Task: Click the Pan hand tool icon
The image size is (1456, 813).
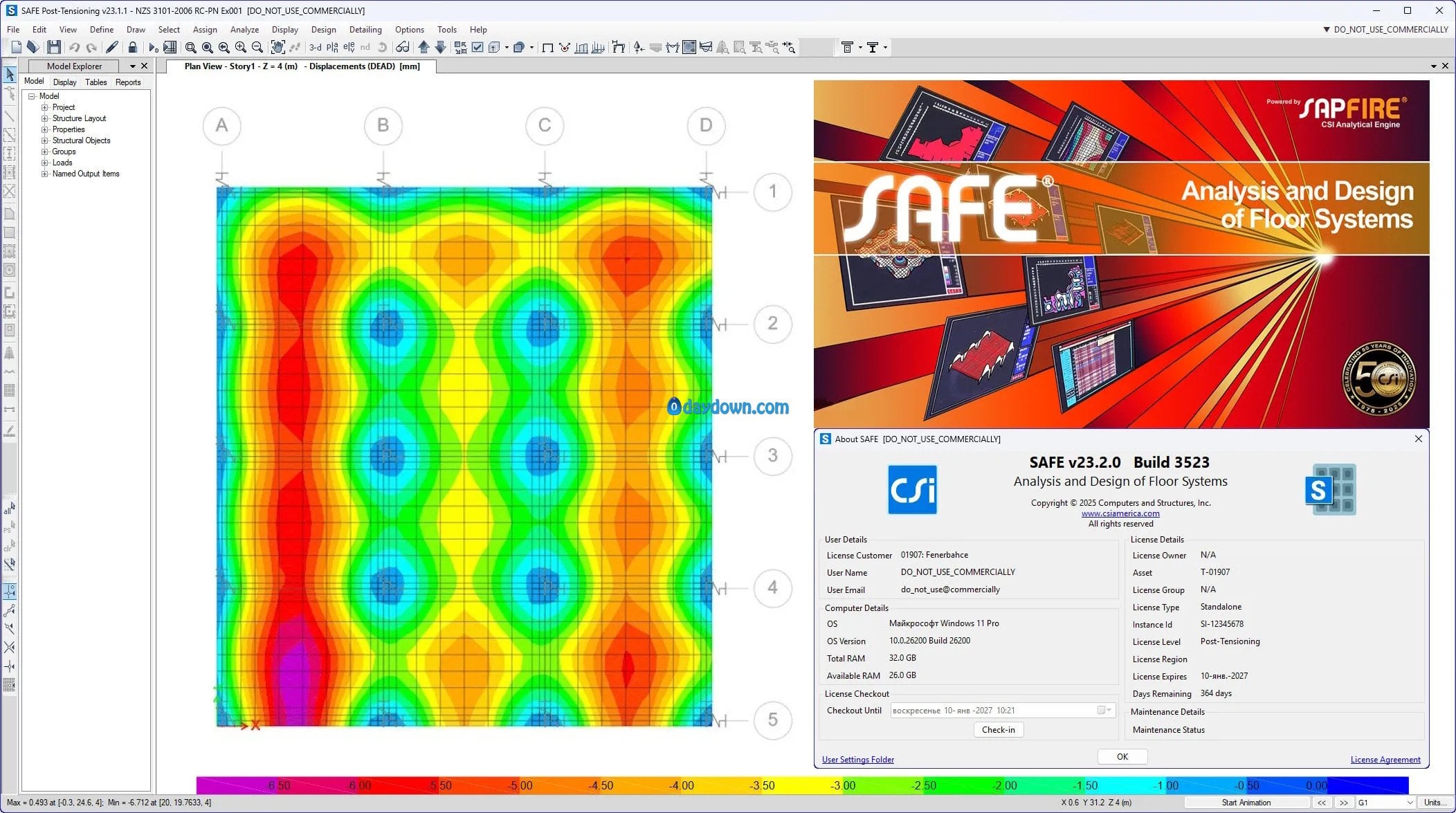Action: pos(277,47)
